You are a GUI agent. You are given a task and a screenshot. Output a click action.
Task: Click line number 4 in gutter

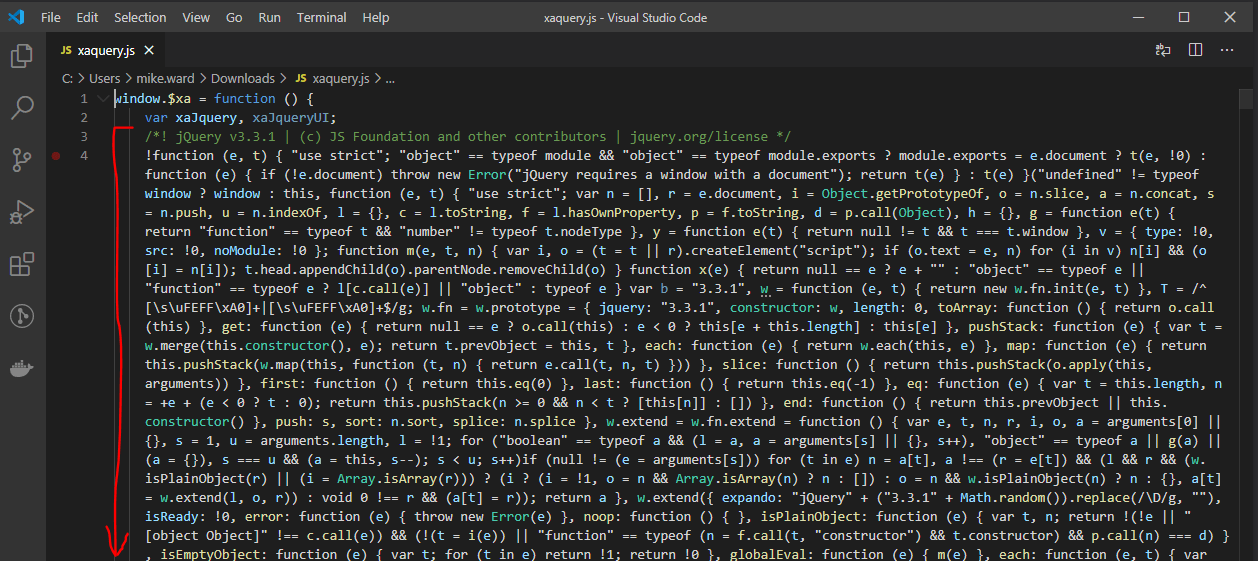tap(85, 155)
